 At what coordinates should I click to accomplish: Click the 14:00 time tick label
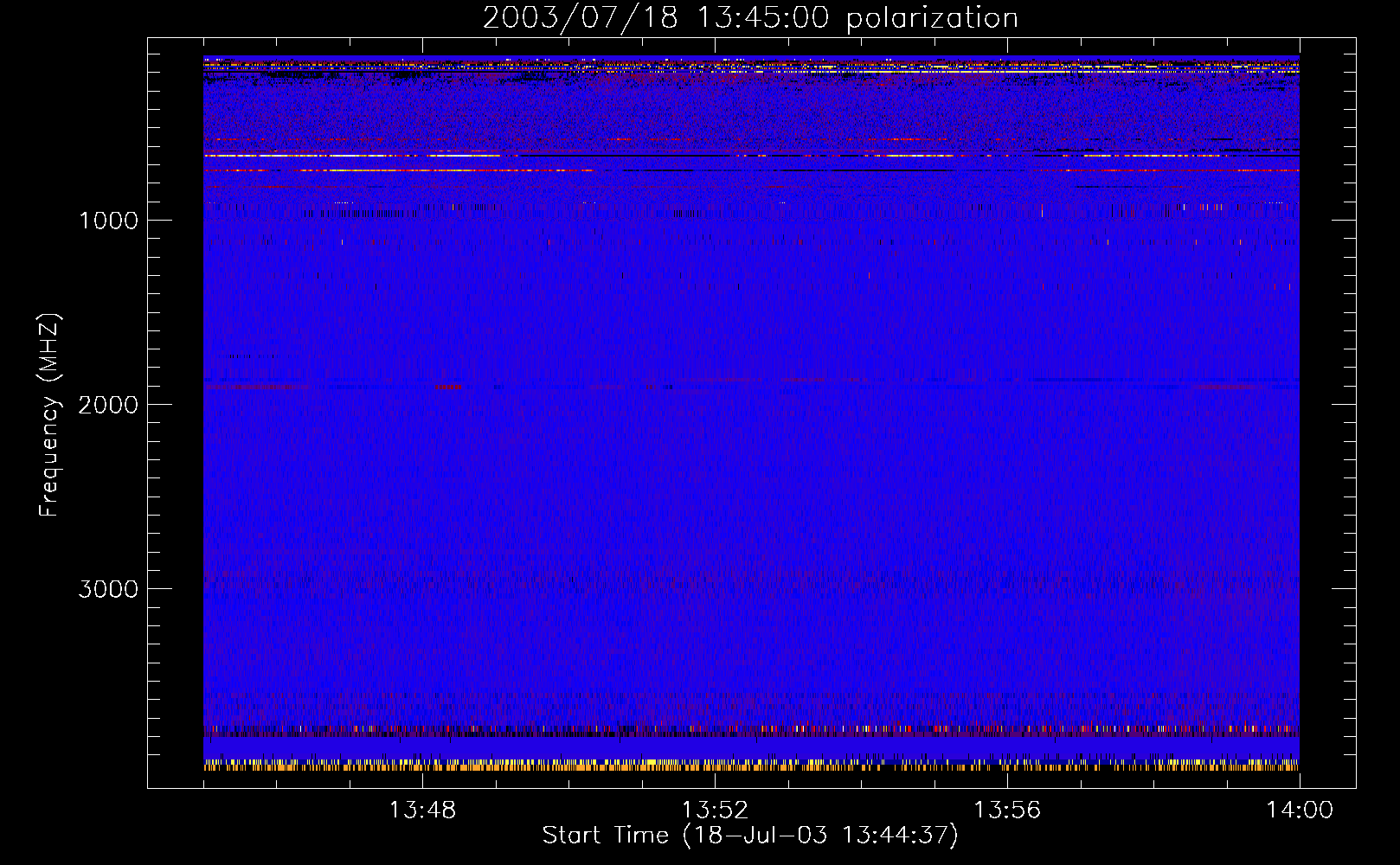(x=1300, y=811)
